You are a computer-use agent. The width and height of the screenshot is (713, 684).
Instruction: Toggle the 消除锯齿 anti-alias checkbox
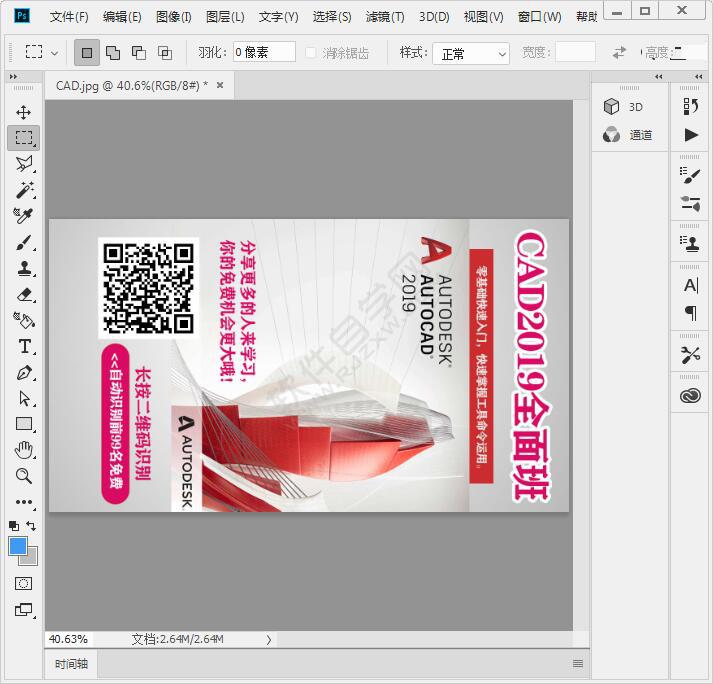pos(311,53)
